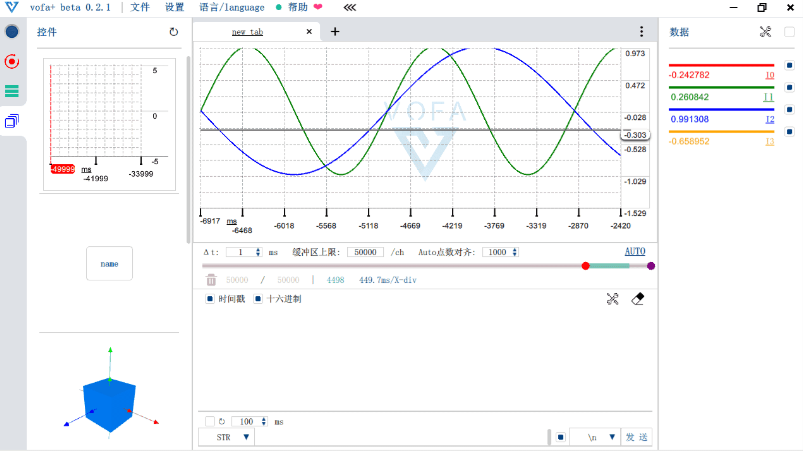
Task: Open the tab options three-dot menu
Action: [x=641, y=32]
